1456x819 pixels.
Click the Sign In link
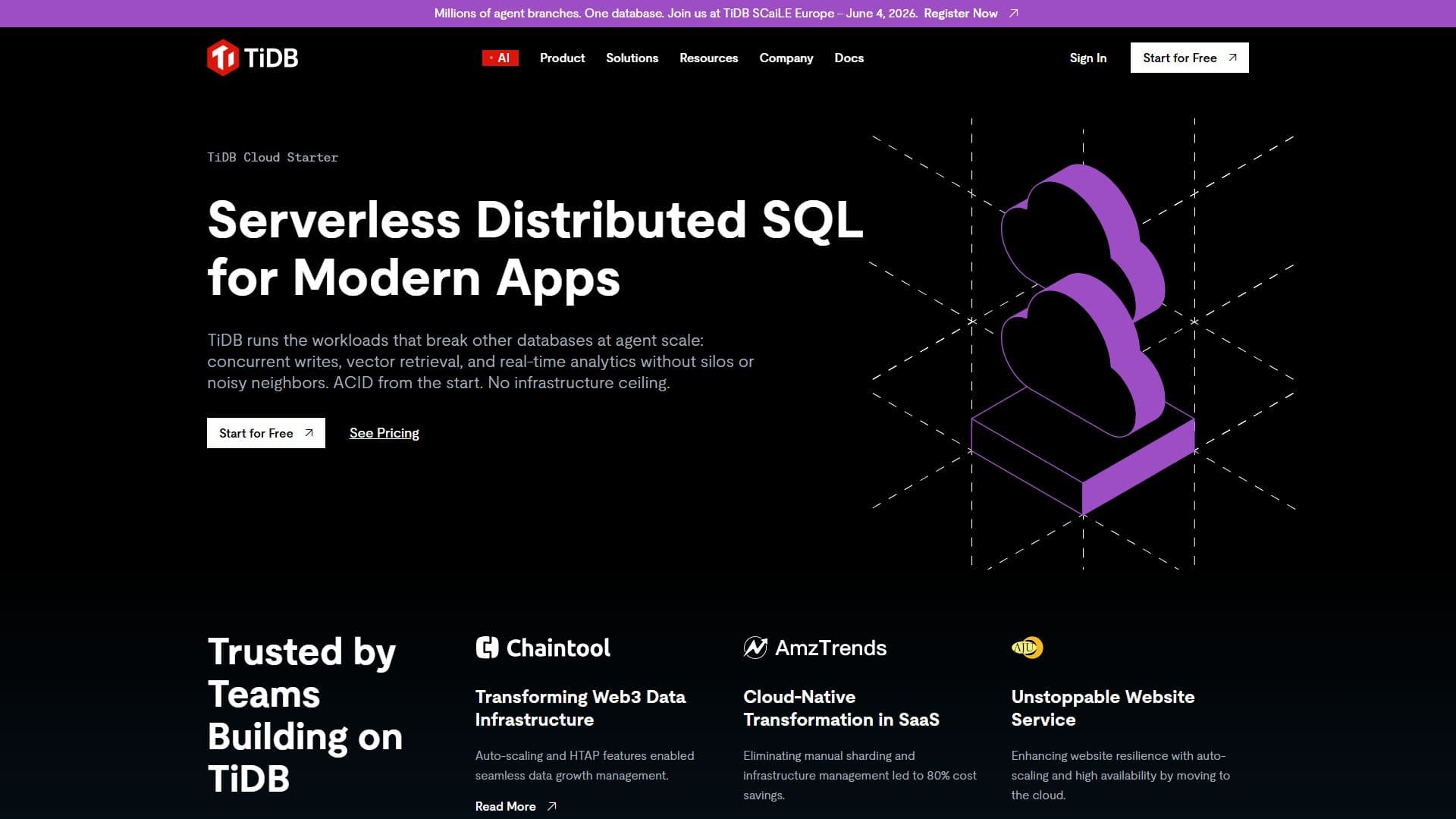(x=1087, y=58)
